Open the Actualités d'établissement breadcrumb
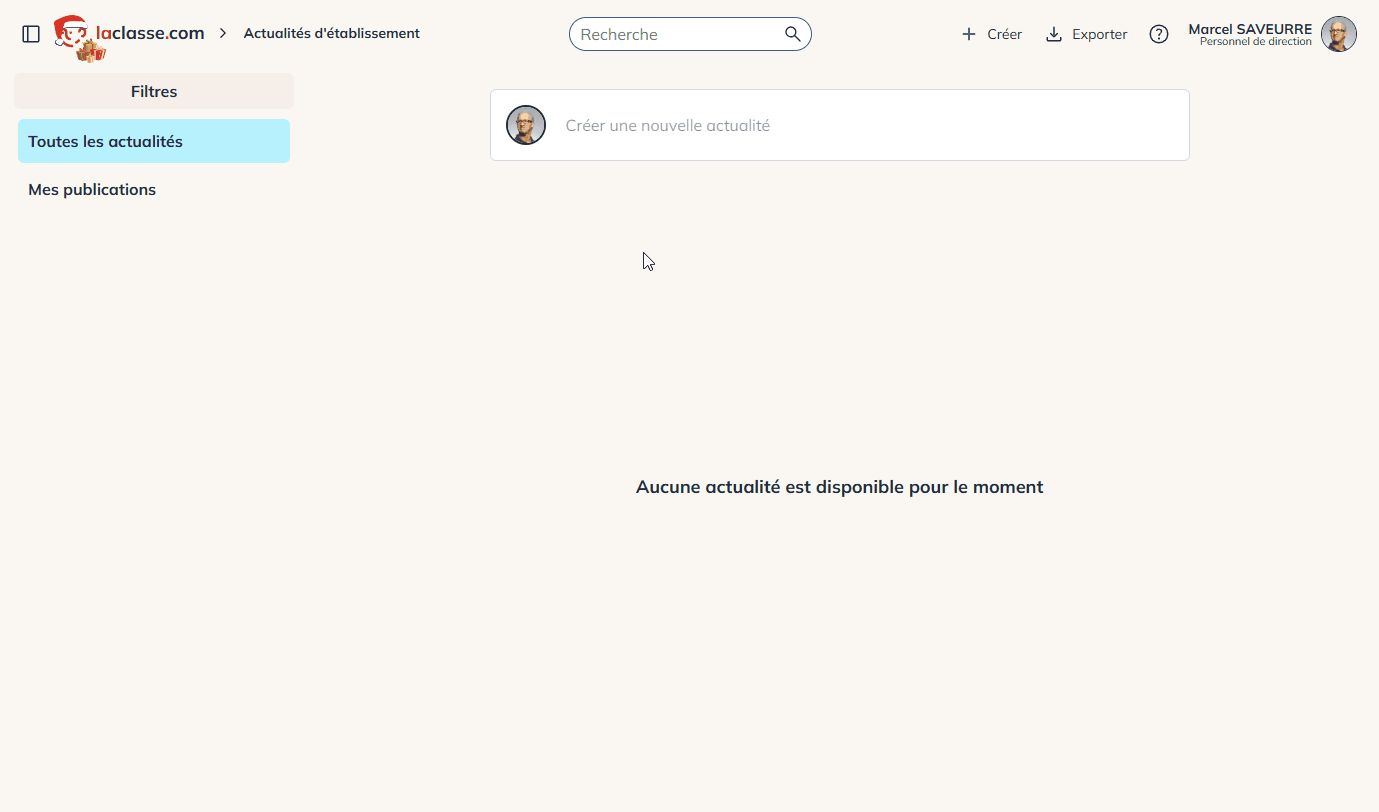1379x812 pixels. tap(331, 33)
